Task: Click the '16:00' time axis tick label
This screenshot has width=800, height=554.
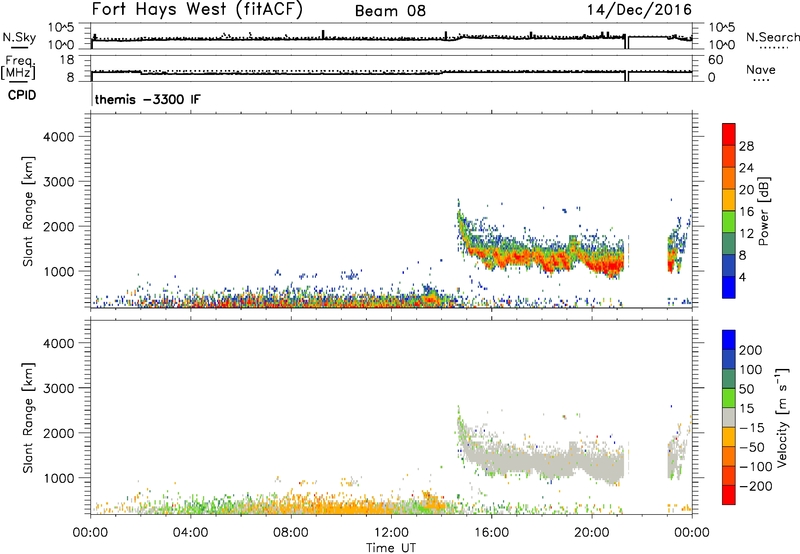Action: click(491, 533)
